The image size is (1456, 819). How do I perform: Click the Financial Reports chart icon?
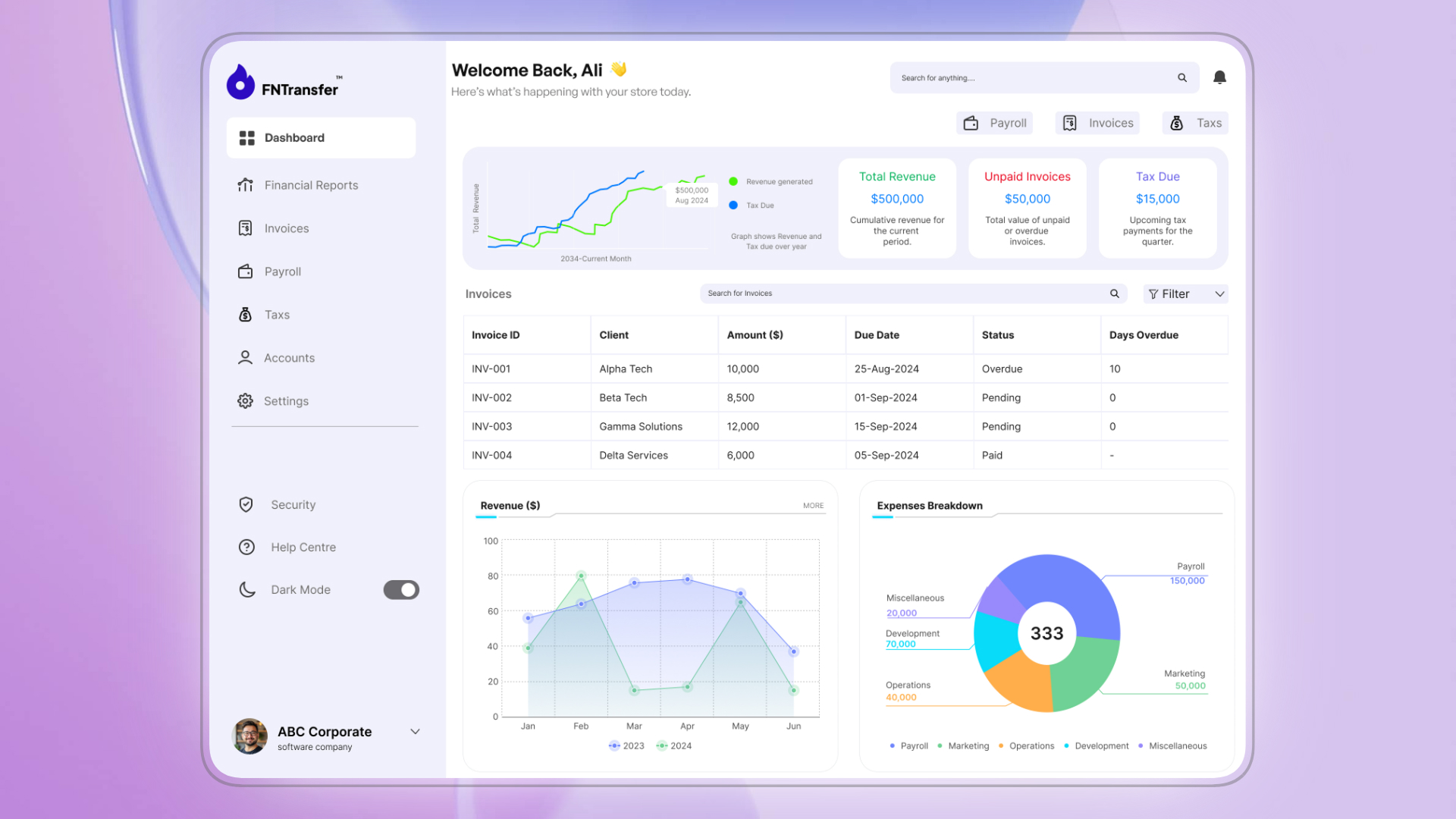tap(245, 185)
